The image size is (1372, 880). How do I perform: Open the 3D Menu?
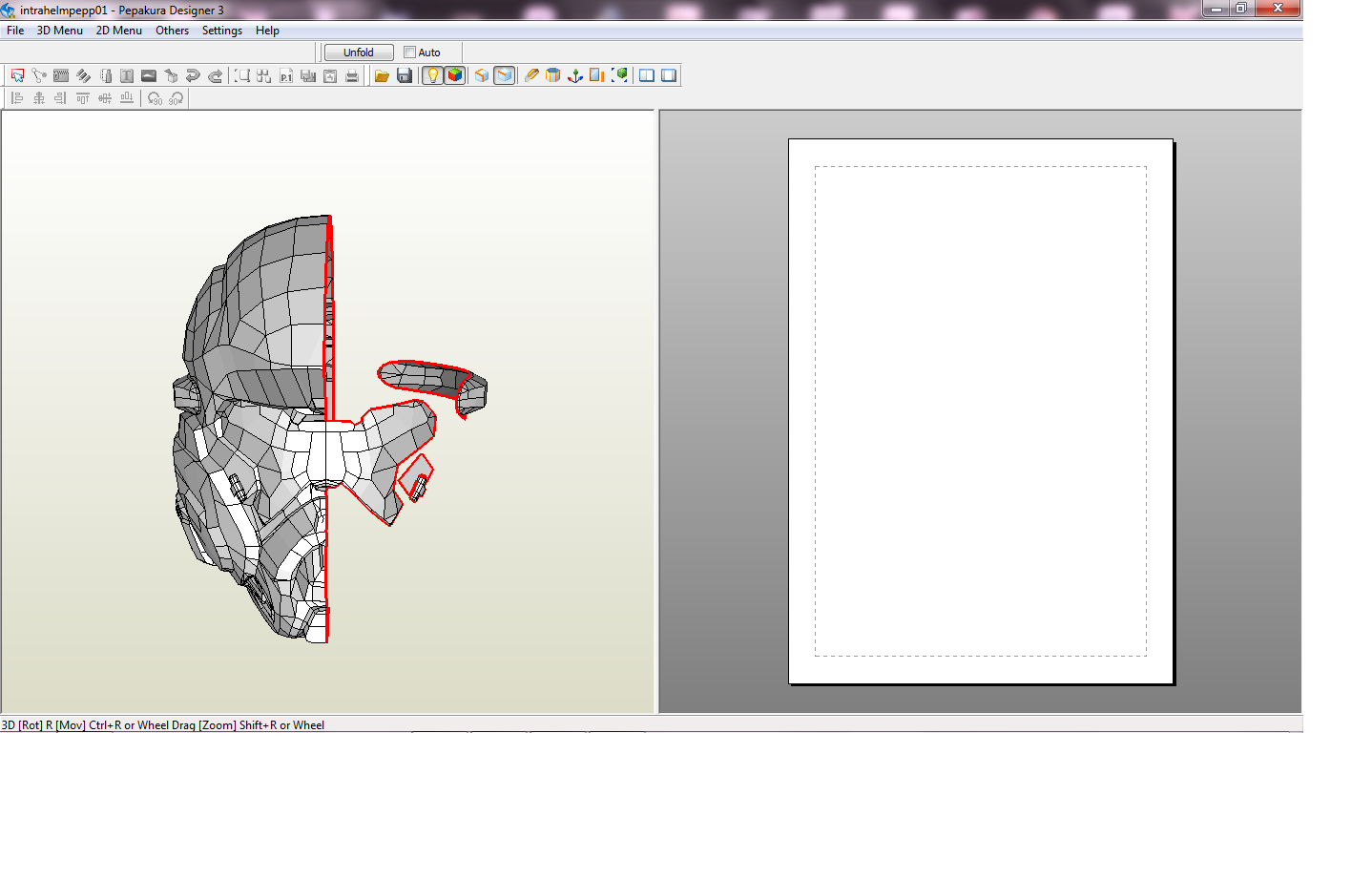[x=59, y=31]
